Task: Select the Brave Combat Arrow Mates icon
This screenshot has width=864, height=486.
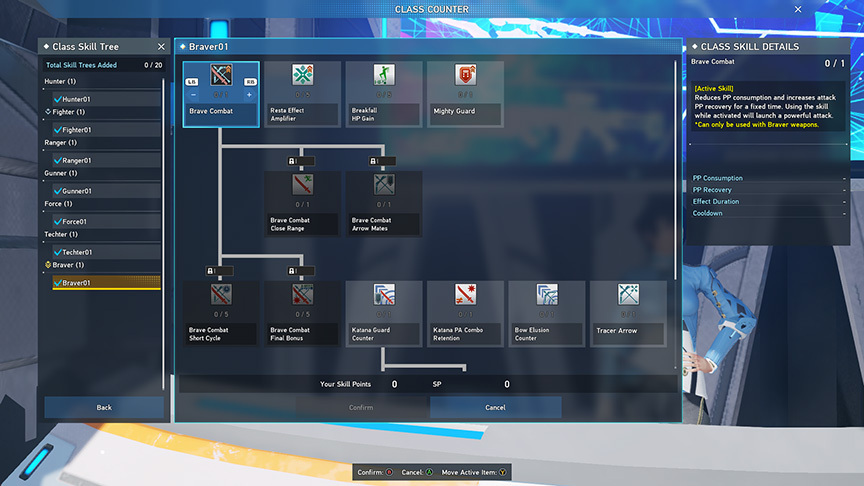Action: [x=384, y=185]
